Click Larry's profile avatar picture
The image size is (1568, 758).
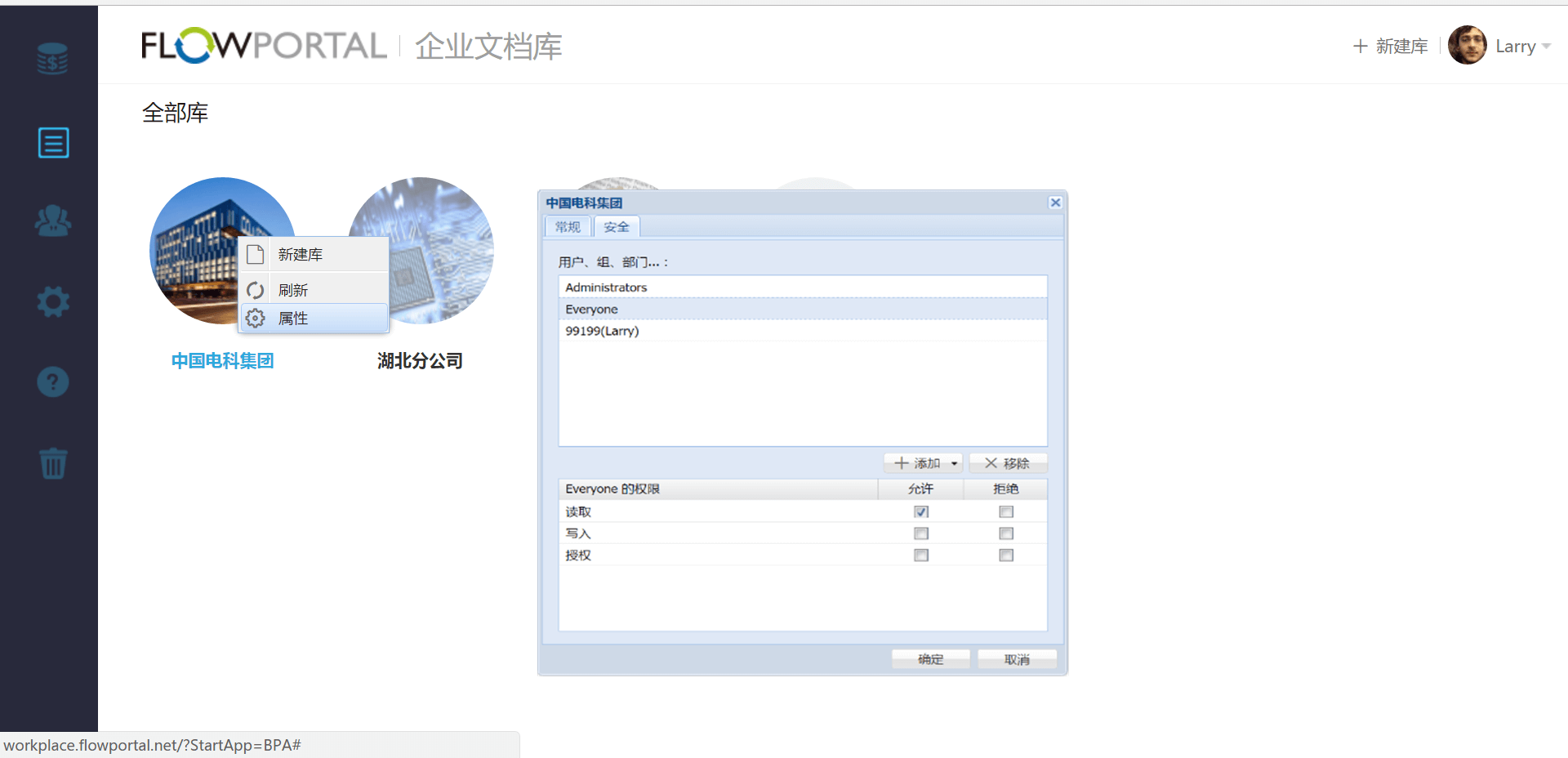click(x=1467, y=46)
